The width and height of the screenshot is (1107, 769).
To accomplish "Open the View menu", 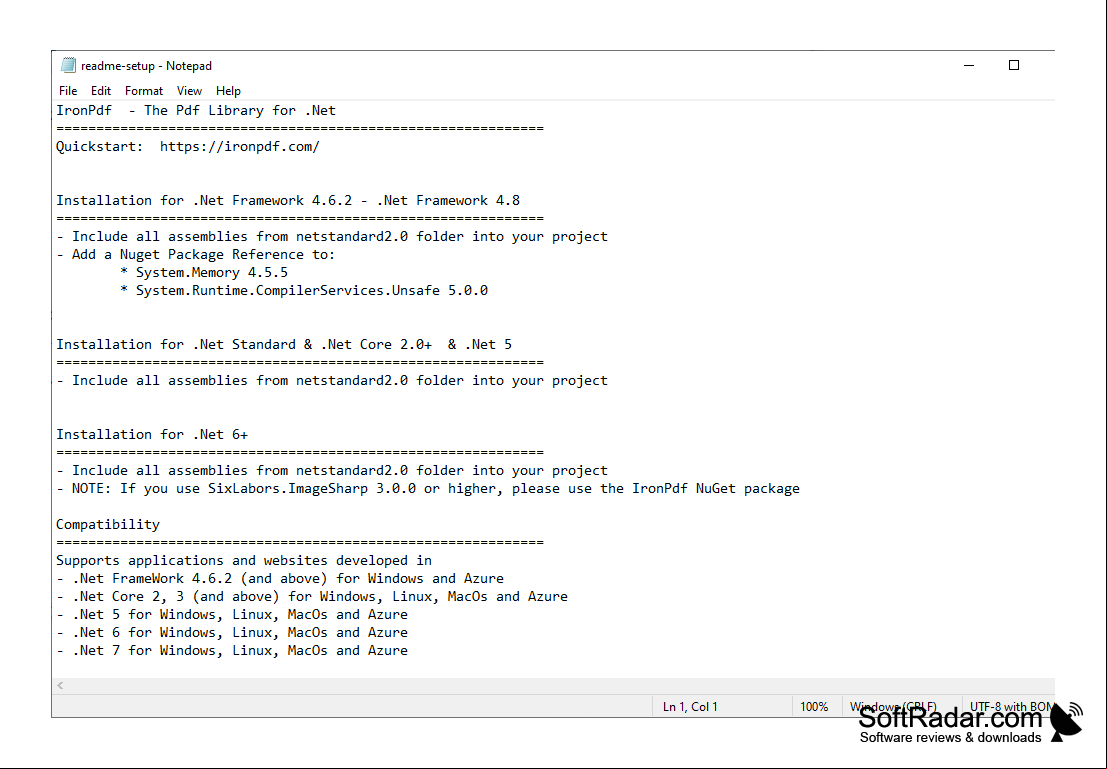I will pos(189,90).
